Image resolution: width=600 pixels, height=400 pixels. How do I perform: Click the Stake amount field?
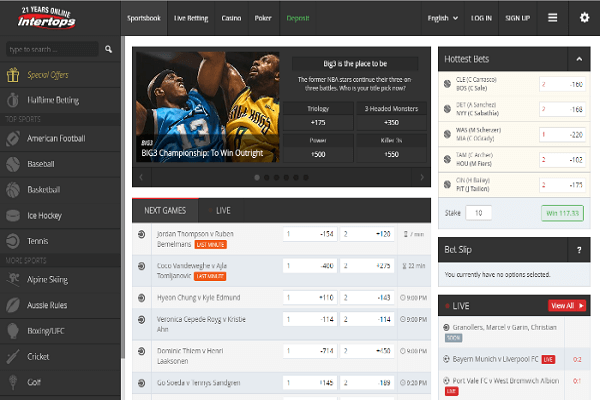(478, 213)
